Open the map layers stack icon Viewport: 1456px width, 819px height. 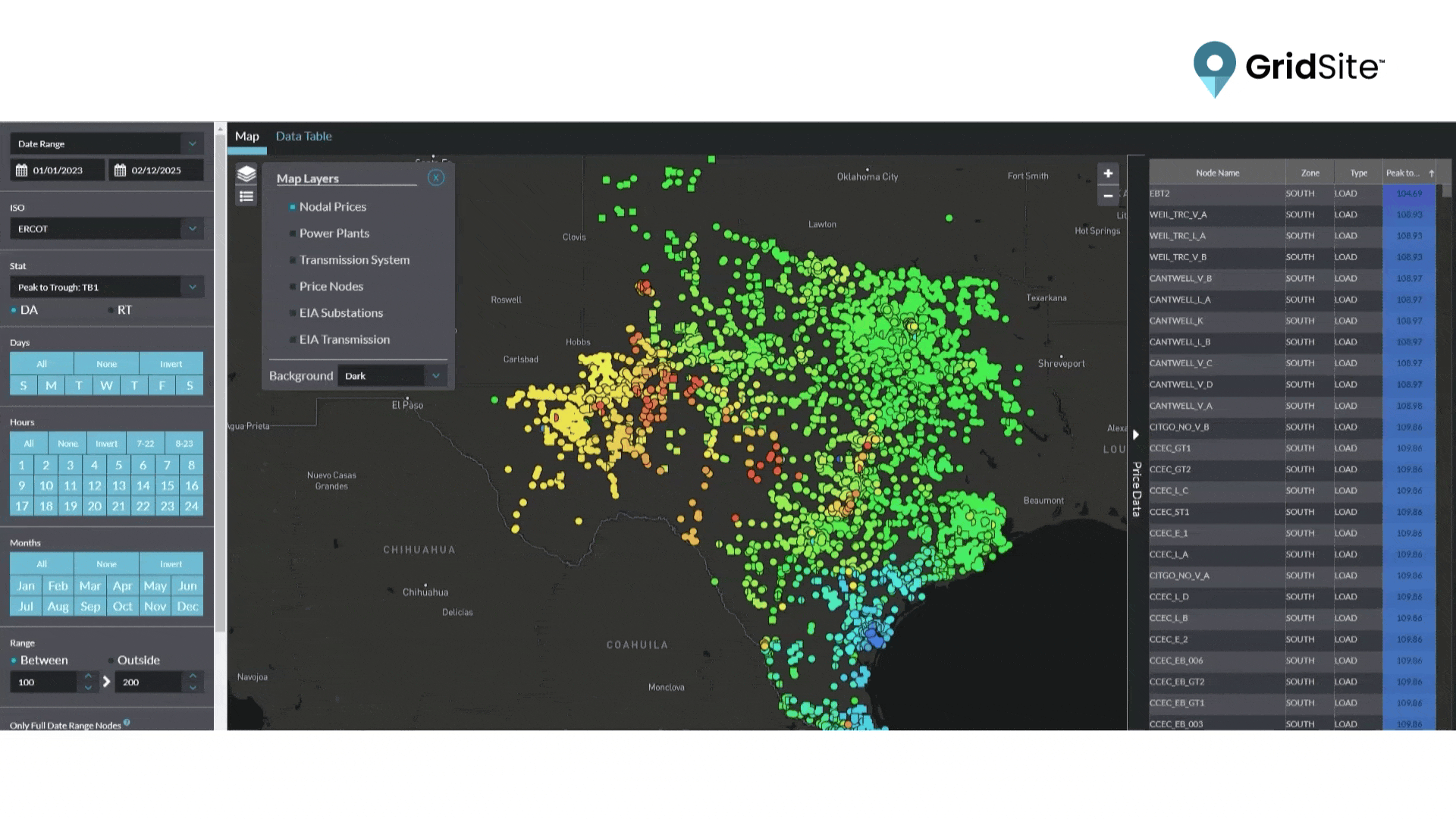[x=246, y=174]
